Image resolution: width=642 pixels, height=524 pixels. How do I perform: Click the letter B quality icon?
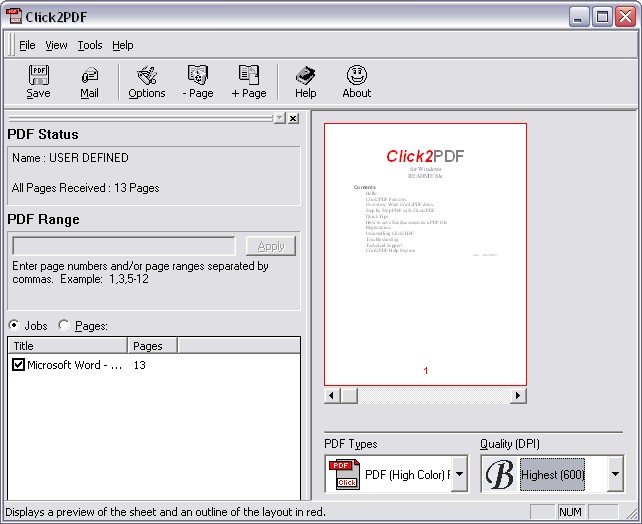click(x=500, y=474)
